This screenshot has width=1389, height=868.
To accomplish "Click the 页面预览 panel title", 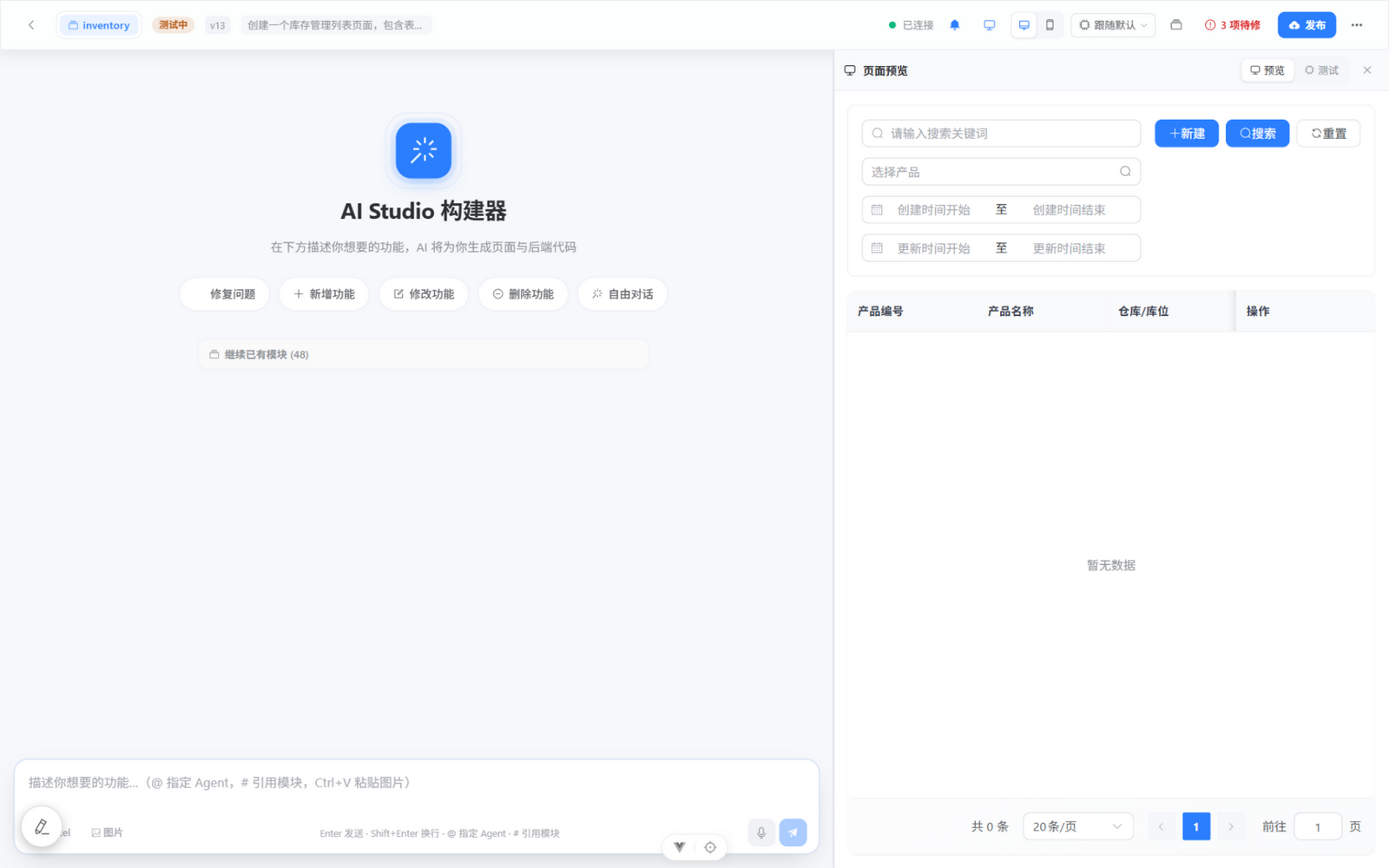I will pos(885,70).
